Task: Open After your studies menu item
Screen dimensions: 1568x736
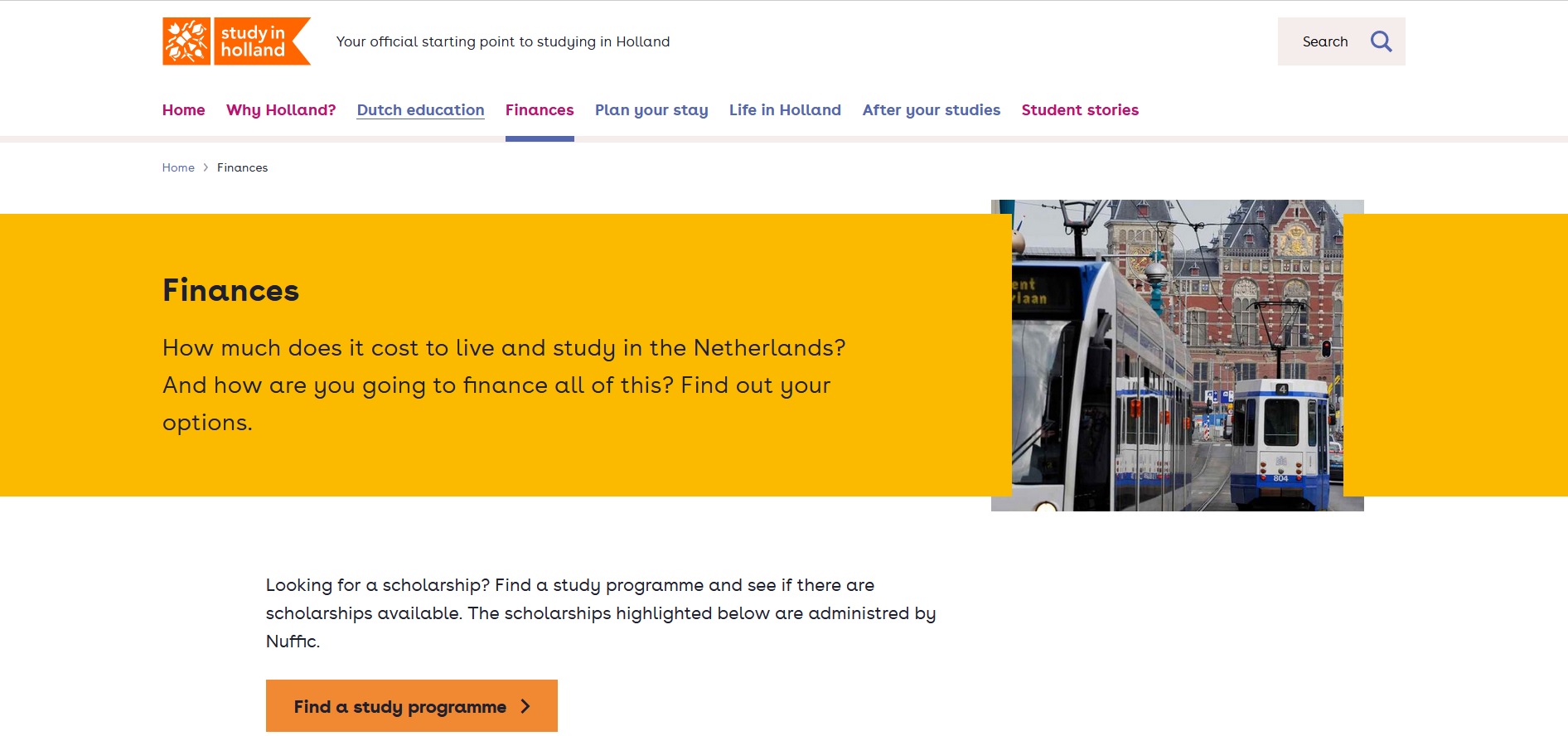Action: (931, 110)
